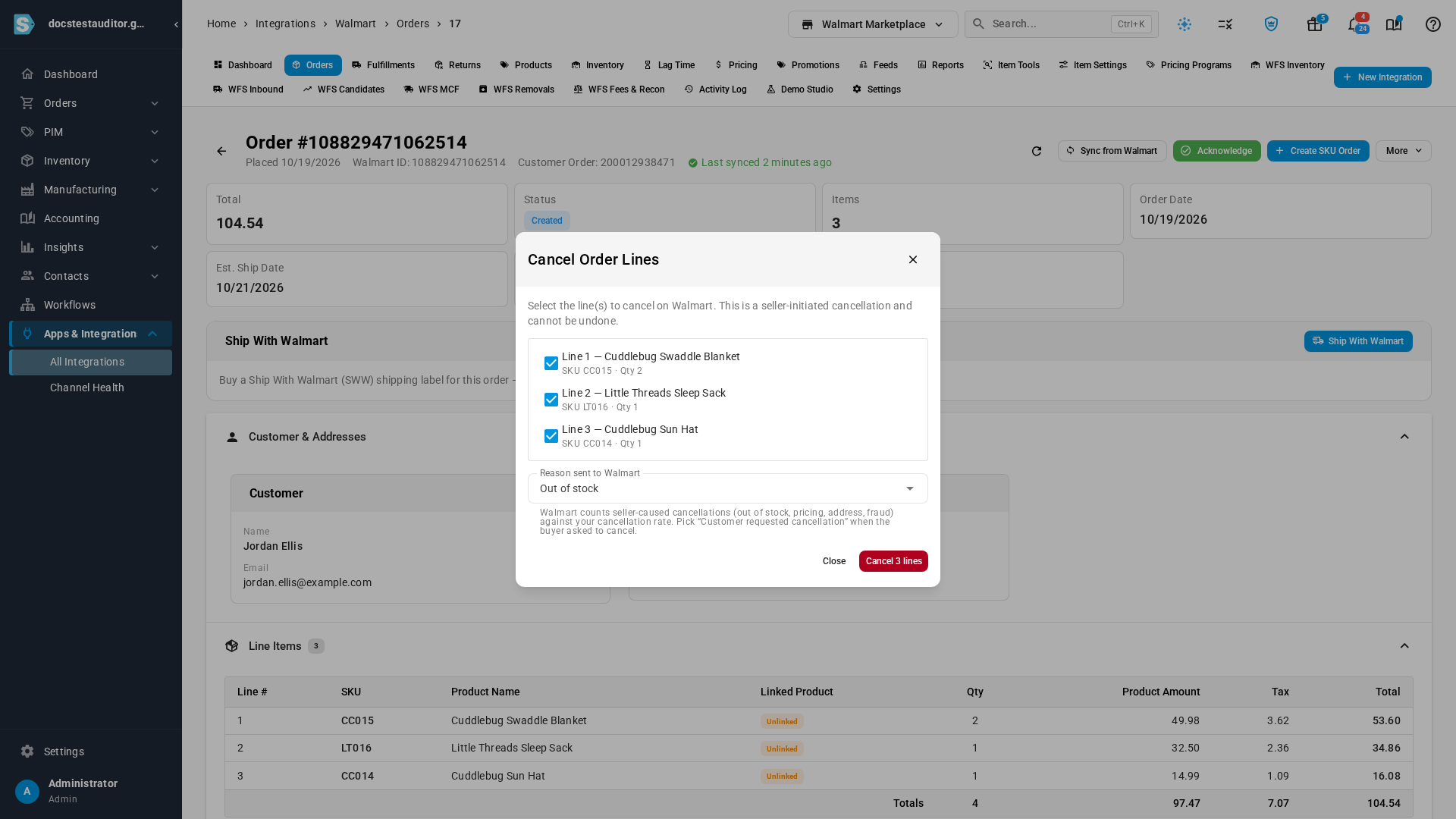Switch to the WFS Inbound tab

[x=248, y=89]
